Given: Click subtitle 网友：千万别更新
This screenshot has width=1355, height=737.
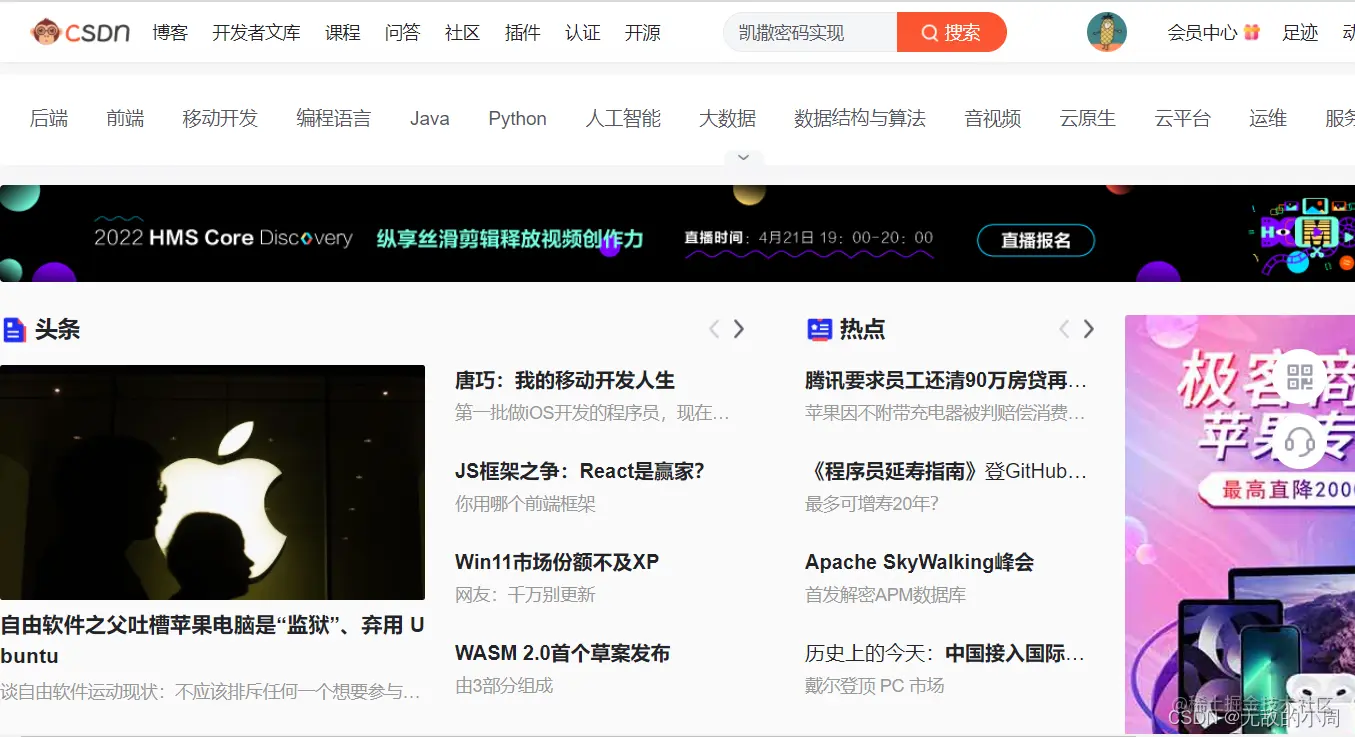Looking at the screenshot, I should (525, 594).
